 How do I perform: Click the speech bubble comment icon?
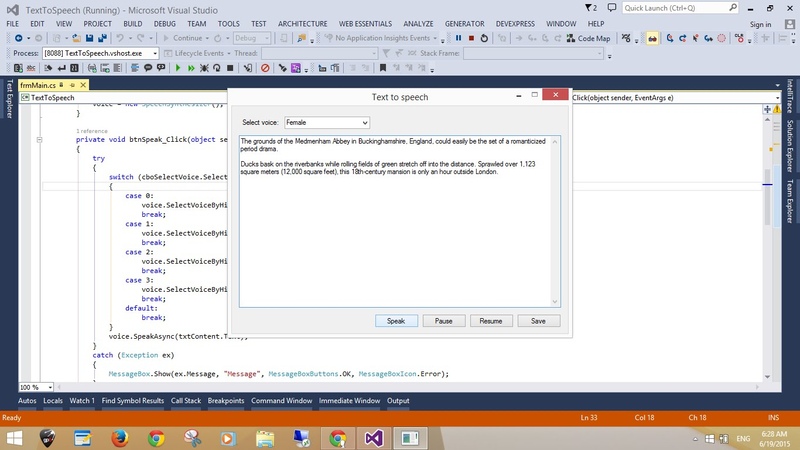(x=148, y=68)
